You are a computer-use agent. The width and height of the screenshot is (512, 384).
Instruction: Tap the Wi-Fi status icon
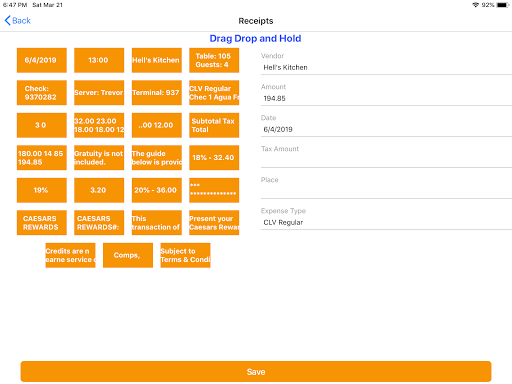(x=475, y=5)
